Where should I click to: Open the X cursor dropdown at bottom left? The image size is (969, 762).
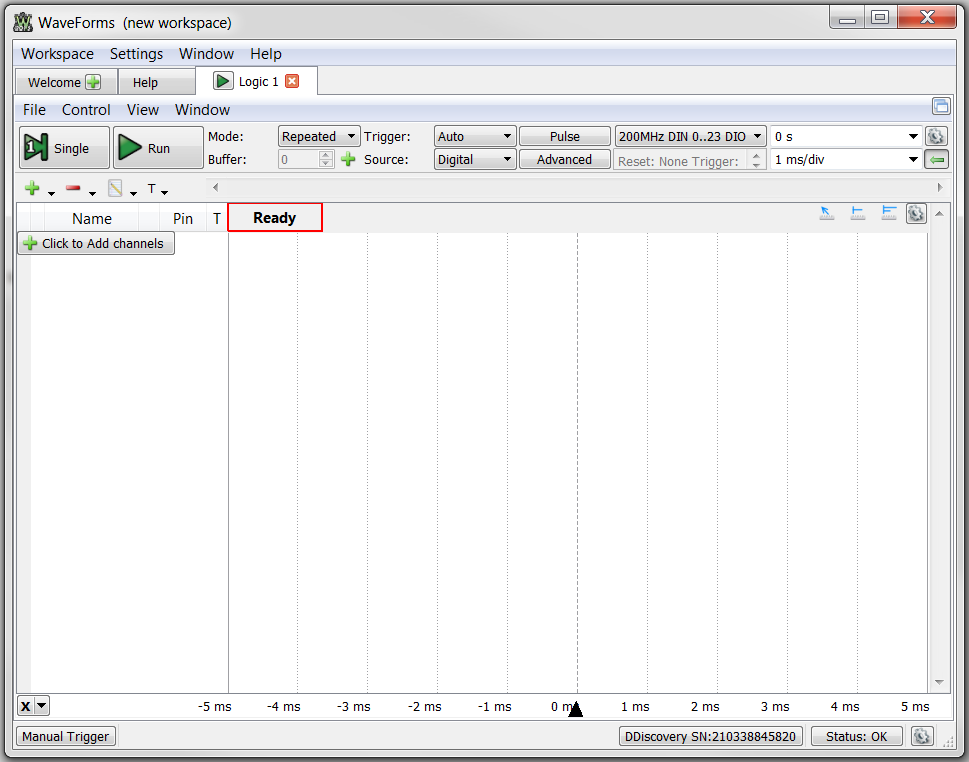pyautogui.click(x=33, y=705)
